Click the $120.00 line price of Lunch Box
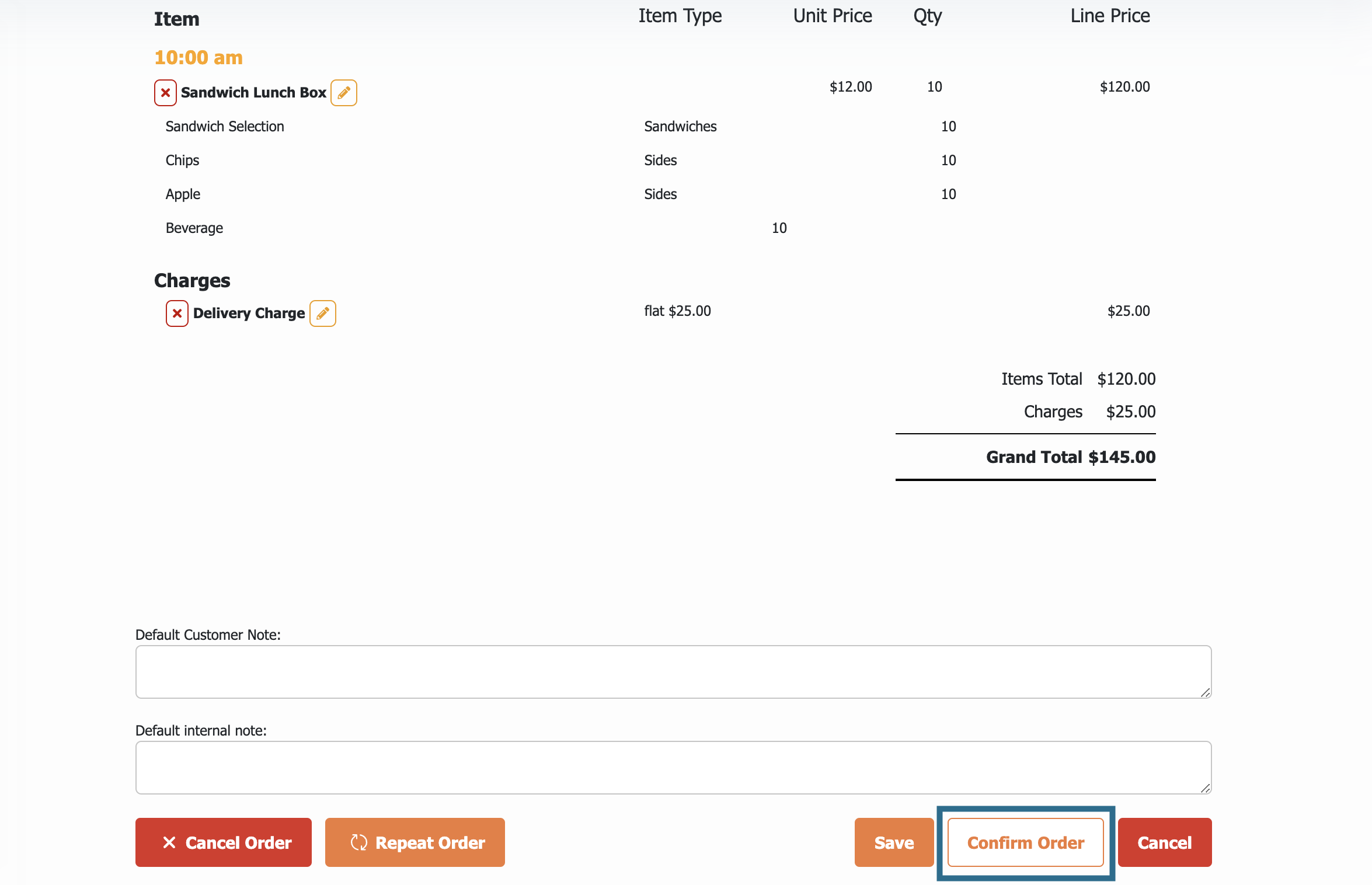Screen dimensions: 1372x885 pos(1125,87)
